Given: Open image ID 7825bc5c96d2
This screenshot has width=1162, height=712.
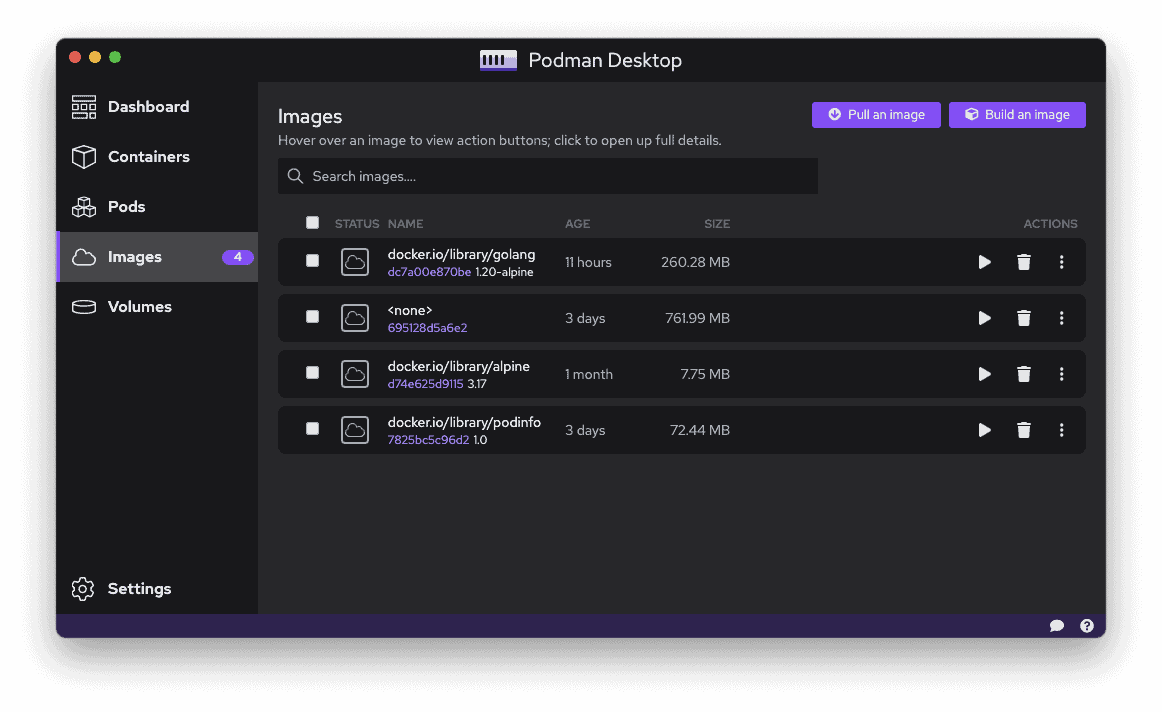Looking at the screenshot, I should 428,439.
